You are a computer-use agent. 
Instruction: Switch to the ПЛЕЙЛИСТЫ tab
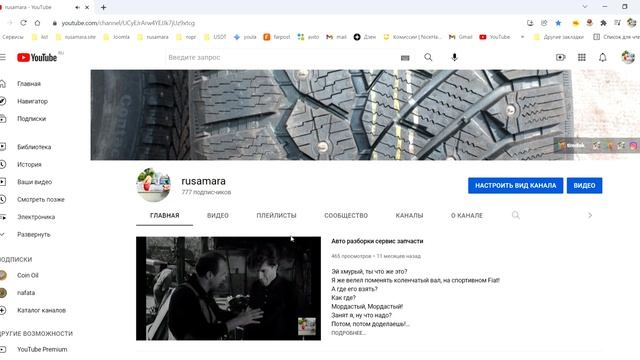276,216
